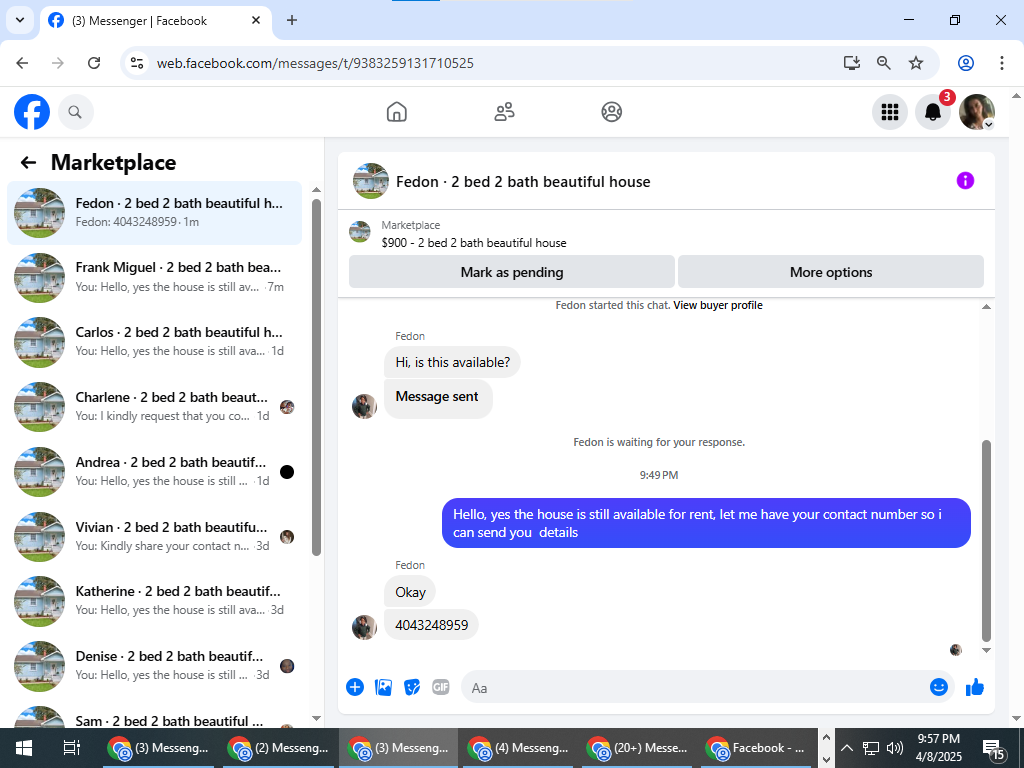The width and height of the screenshot is (1024, 768).
Task: Show hidden system tray icons
Action: [846, 748]
